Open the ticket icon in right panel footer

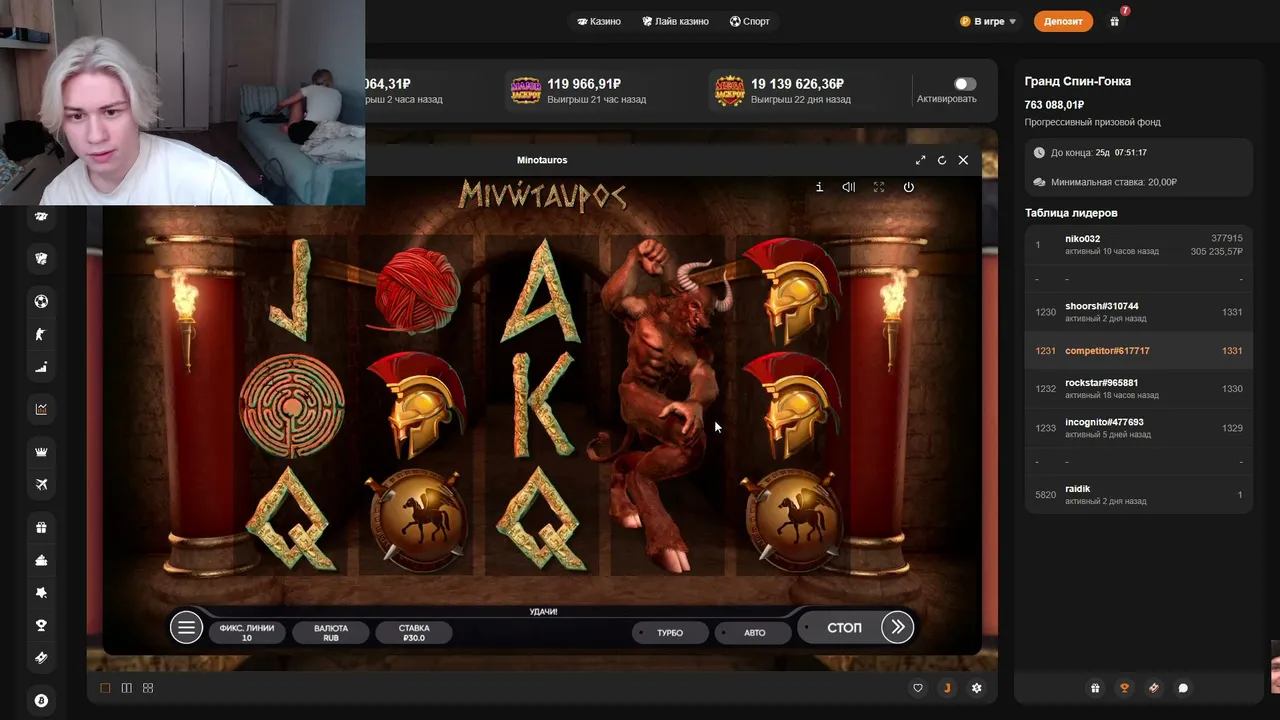(1154, 688)
